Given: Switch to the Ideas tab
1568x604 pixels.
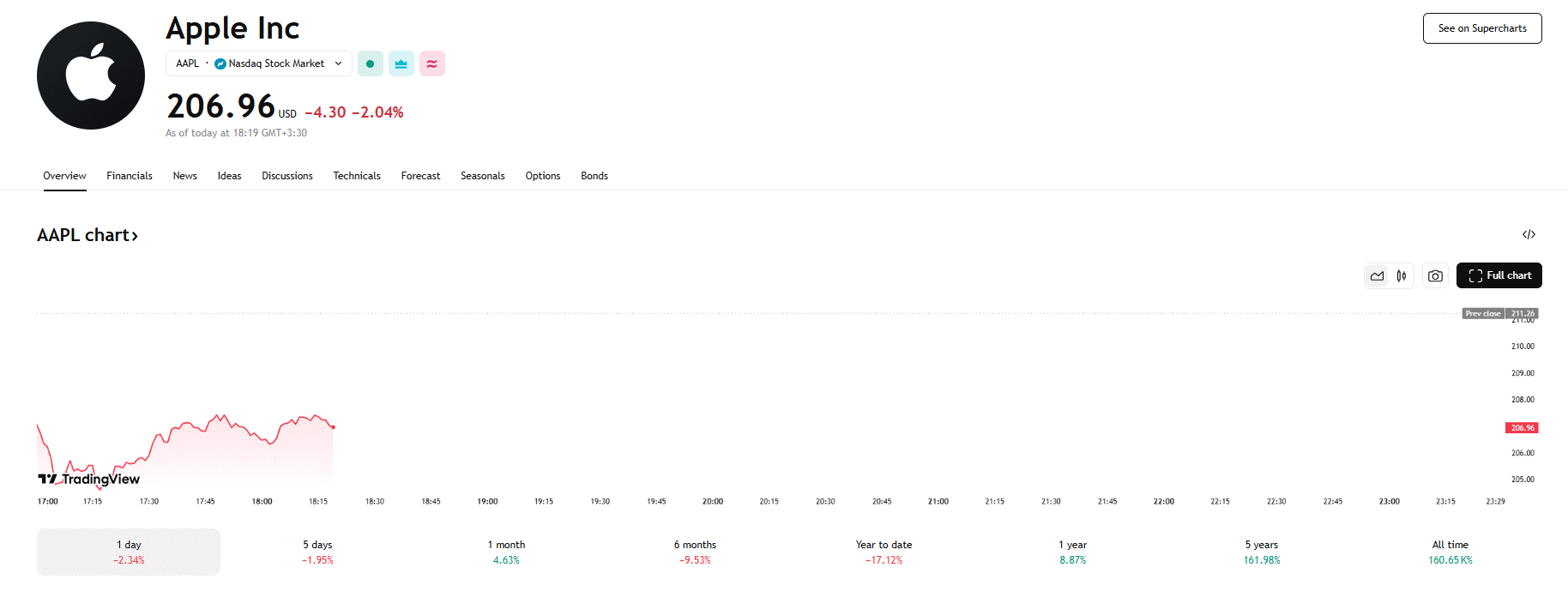Looking at the screenshot, I should click(x=230, y=176).
